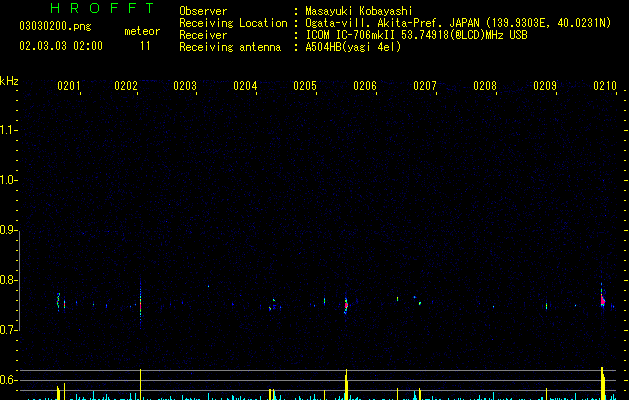This screenshot has height=400, width=629.
Task: Click the A504HB(yagi 4el) antenna text
Action: click(x=353, y=47)
